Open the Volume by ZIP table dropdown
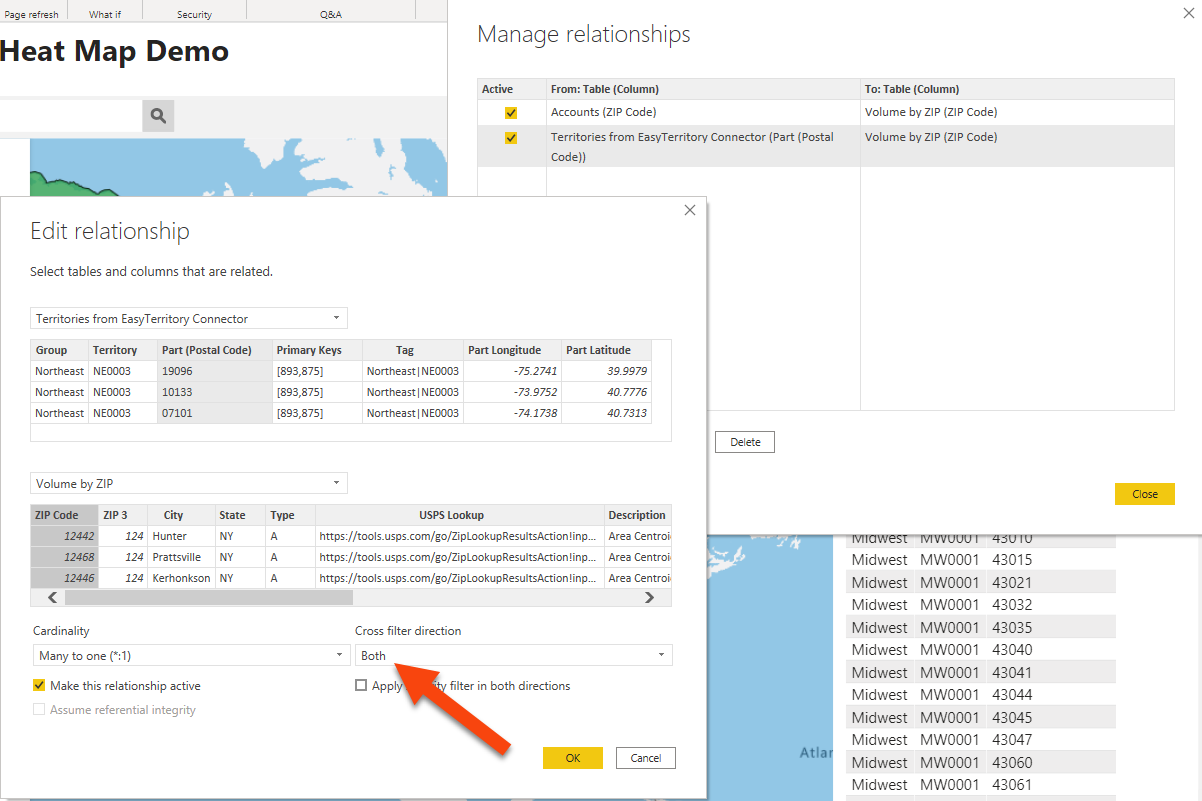1202x801 pixels. tap(190, 484)
